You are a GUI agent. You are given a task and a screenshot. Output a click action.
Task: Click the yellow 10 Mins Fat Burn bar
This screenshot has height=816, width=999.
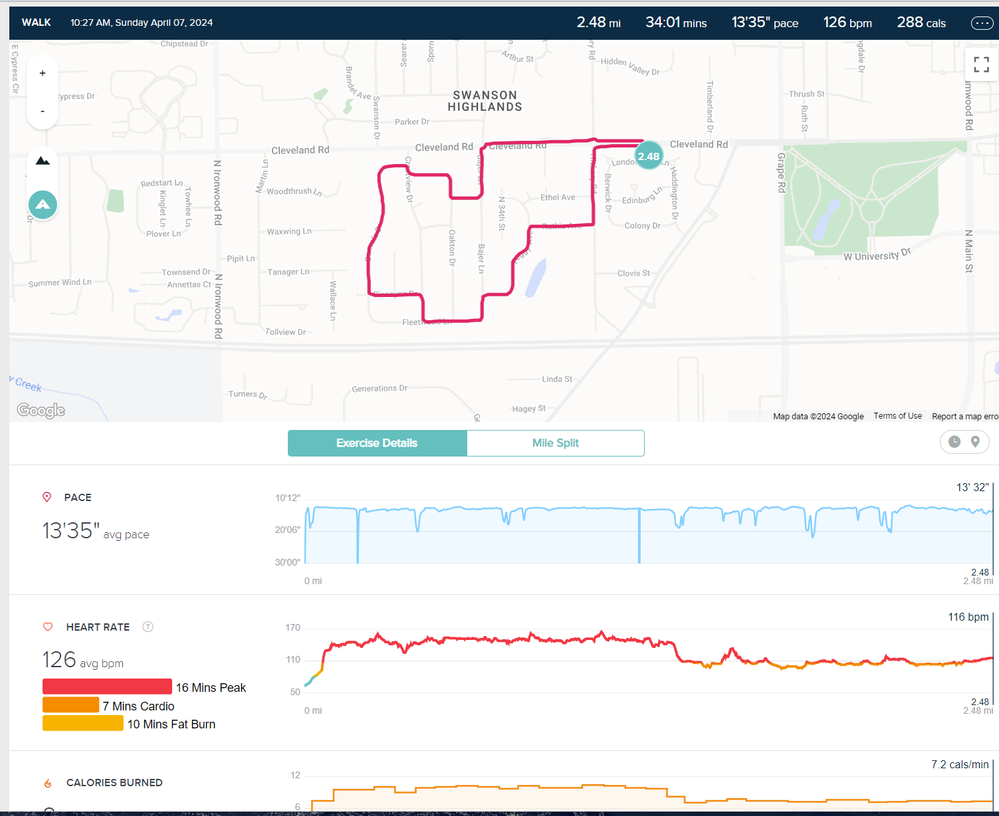coord(82,724)
